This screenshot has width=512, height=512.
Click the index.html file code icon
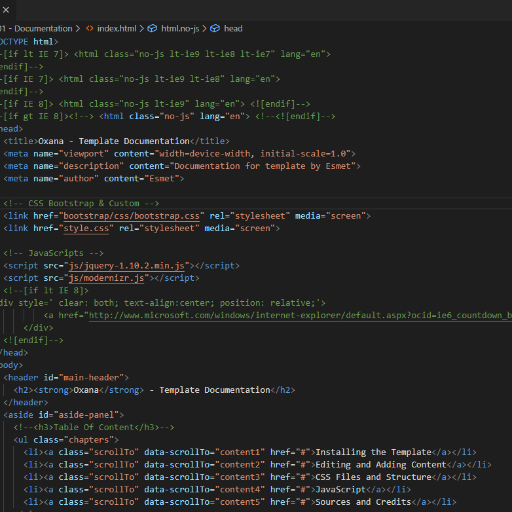click(89, 29)
